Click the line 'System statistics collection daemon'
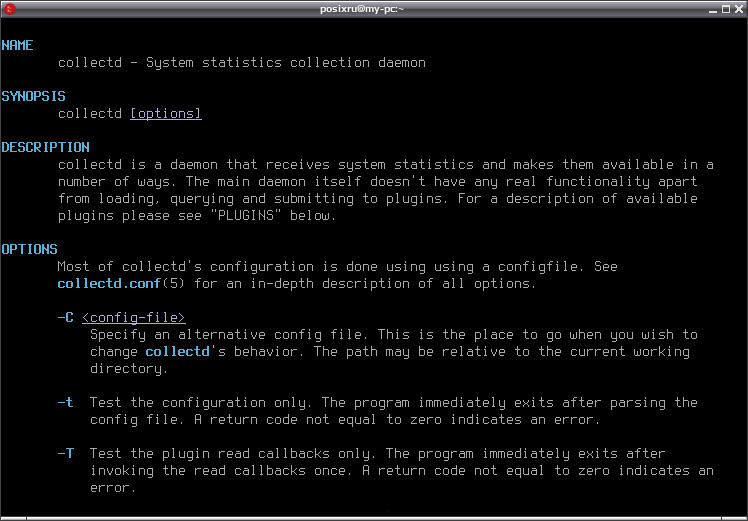 [x=286, y=63]
